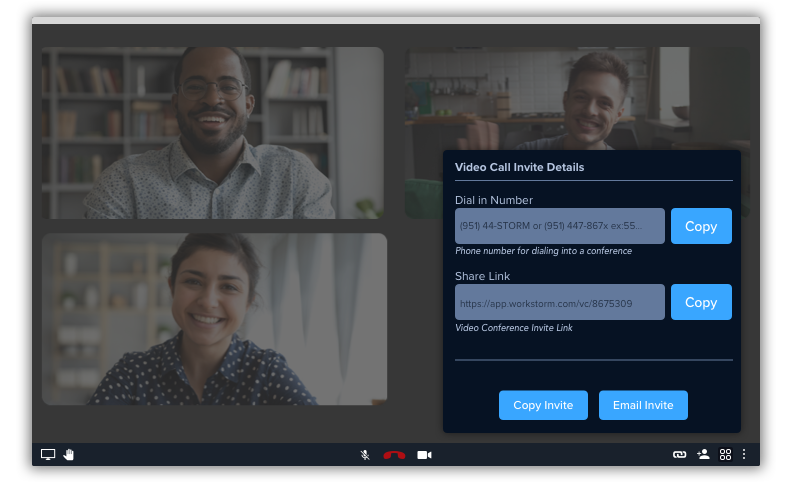Toggle the video camera icon
This screenshot has height=500, width=801.
tap(424, 455)
